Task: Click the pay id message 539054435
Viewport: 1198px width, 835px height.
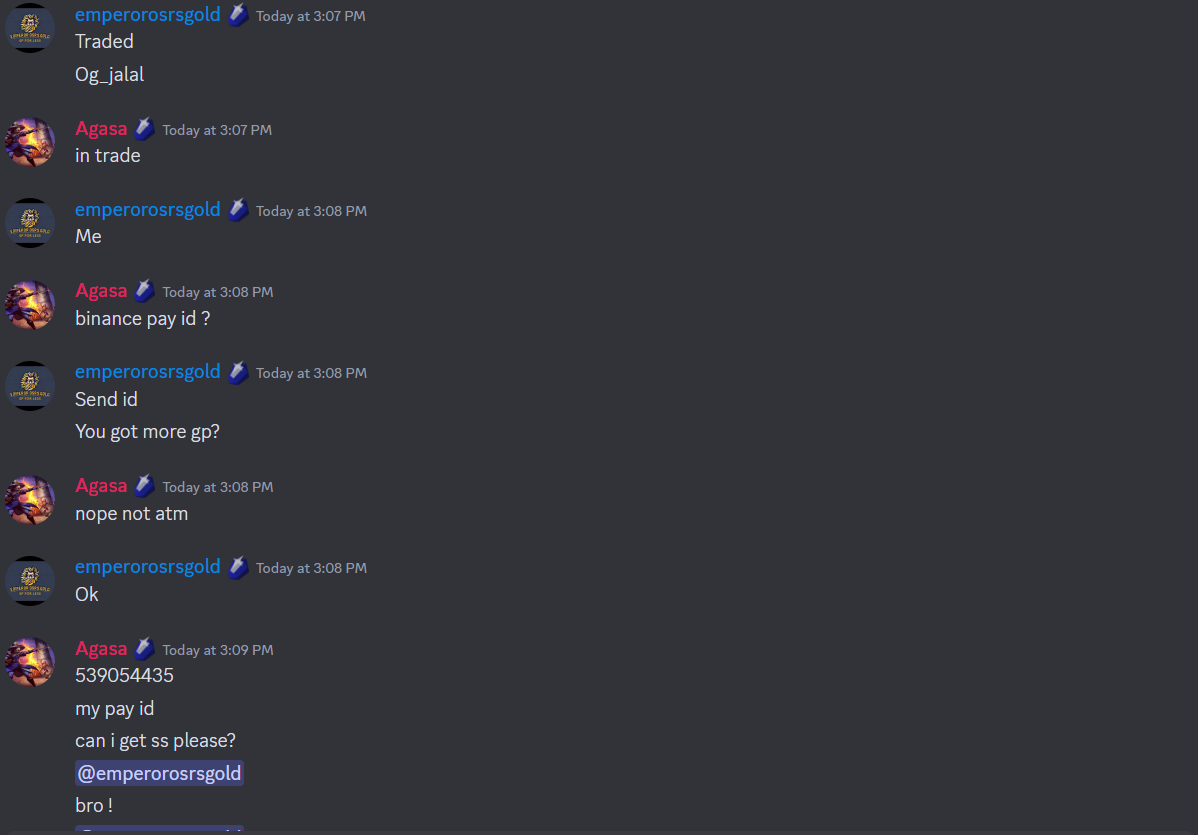Action: 125,675
